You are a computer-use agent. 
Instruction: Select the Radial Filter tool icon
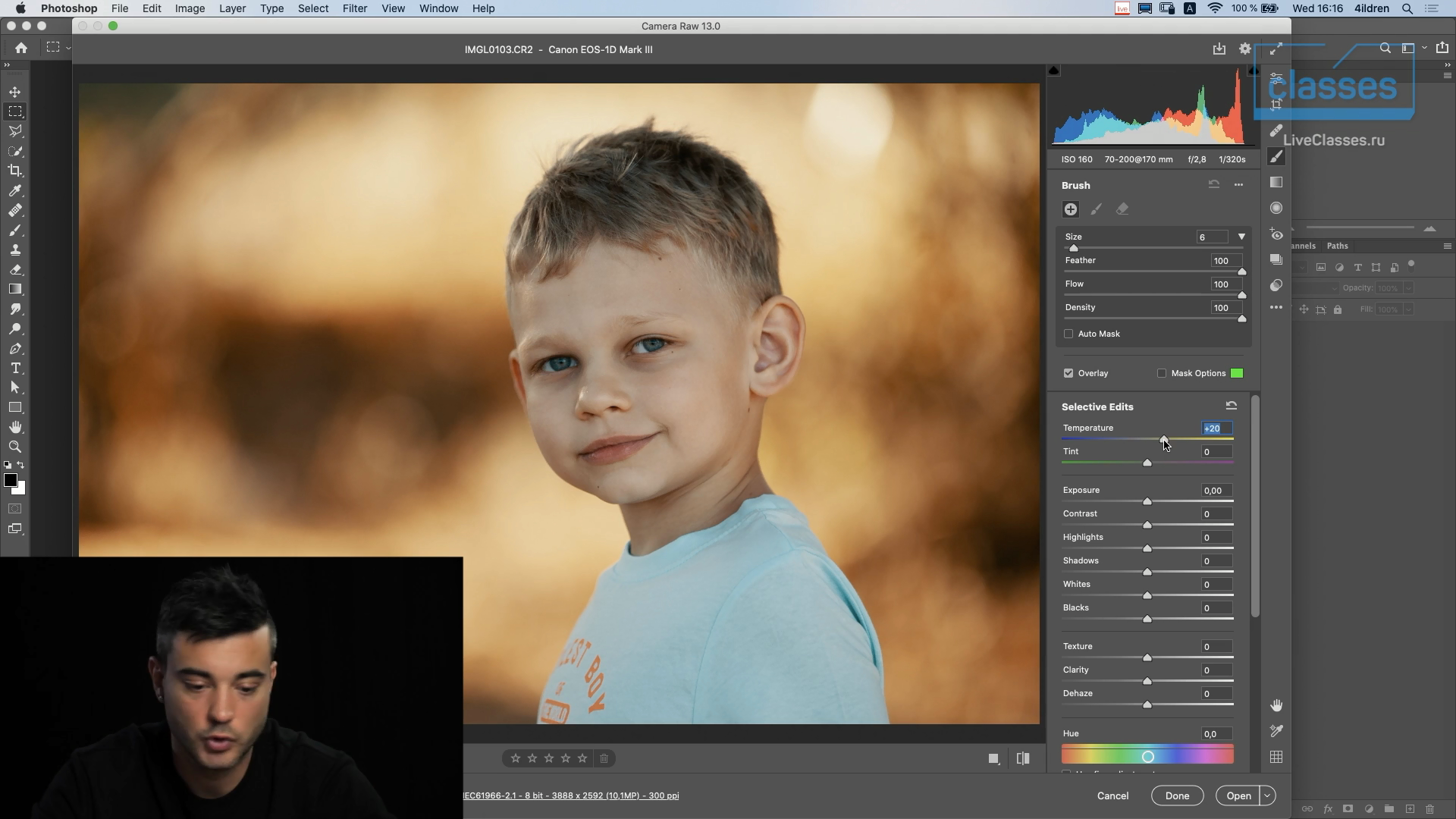[x=1276, y=208]
